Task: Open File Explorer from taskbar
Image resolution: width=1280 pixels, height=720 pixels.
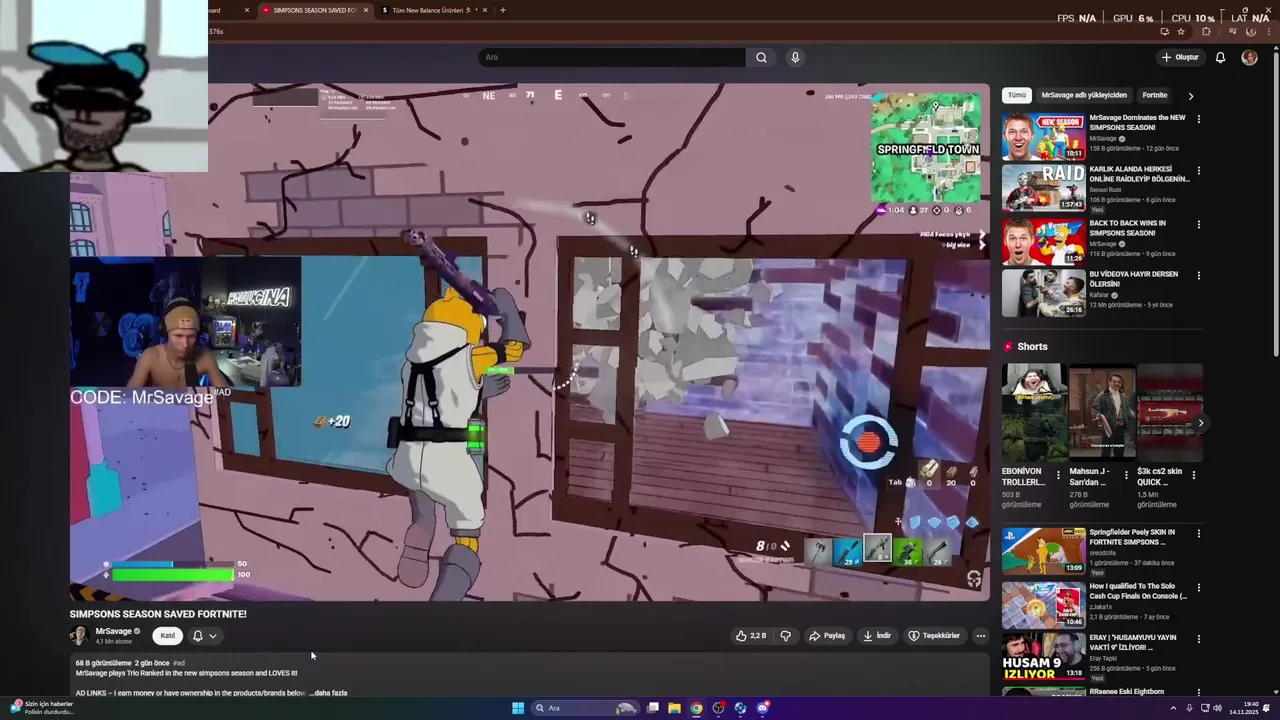Action: click(675, 708)
